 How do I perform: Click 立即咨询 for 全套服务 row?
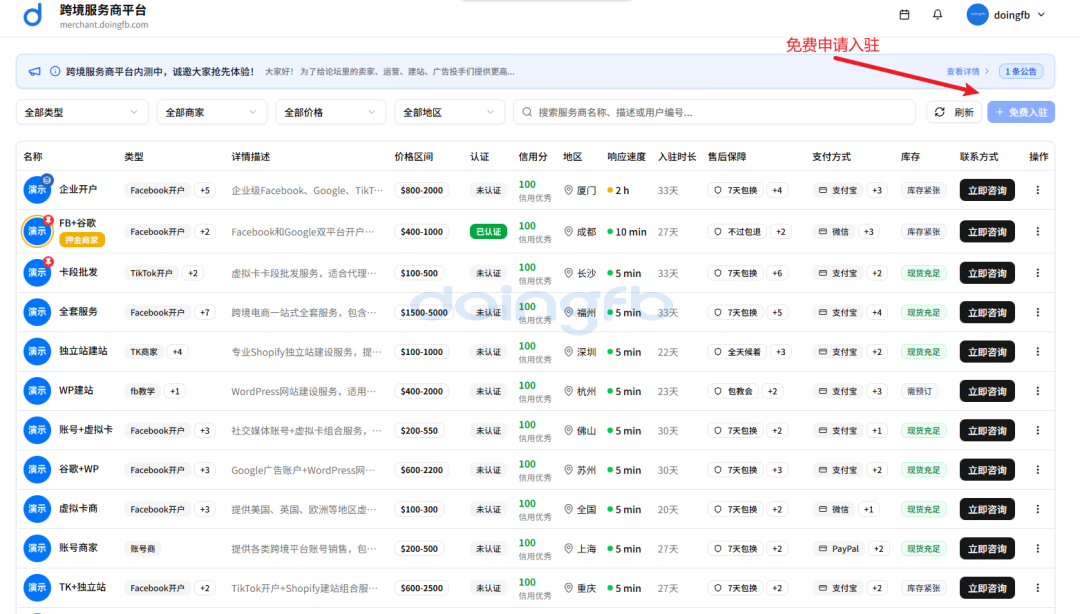click(x=987, y=312)
